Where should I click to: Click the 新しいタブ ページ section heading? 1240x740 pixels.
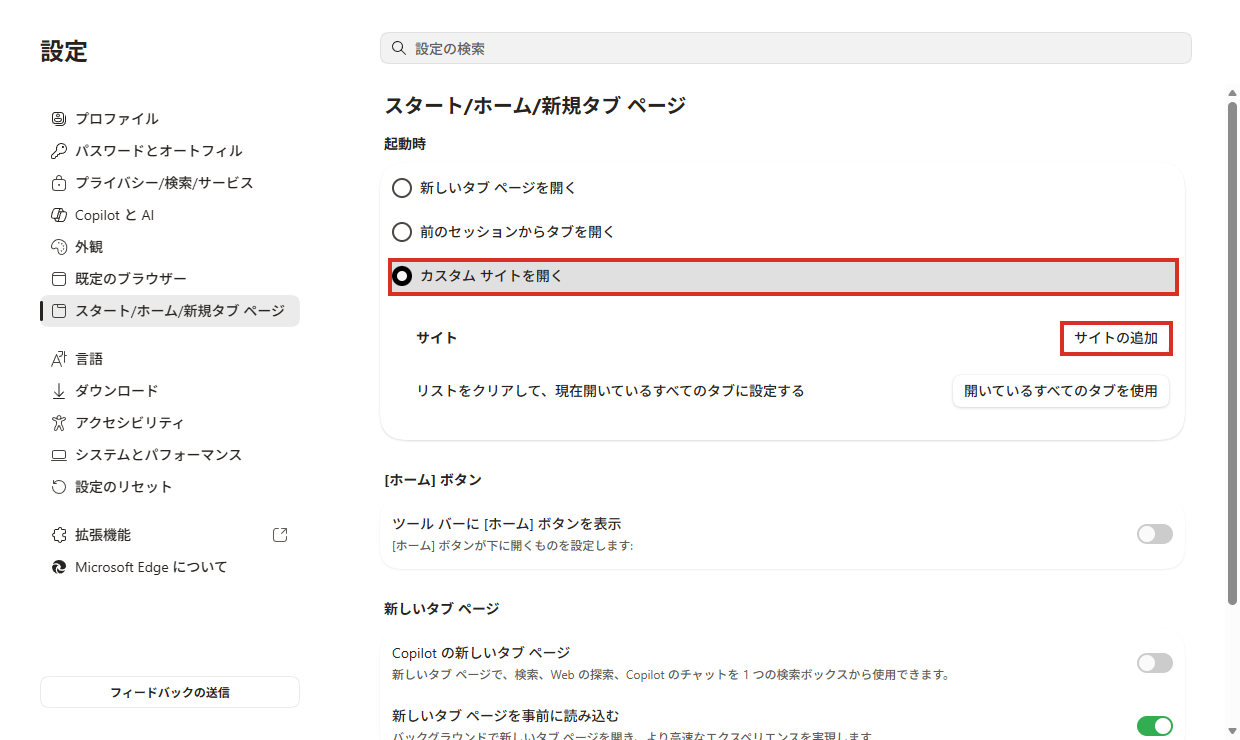pos(441,608)
